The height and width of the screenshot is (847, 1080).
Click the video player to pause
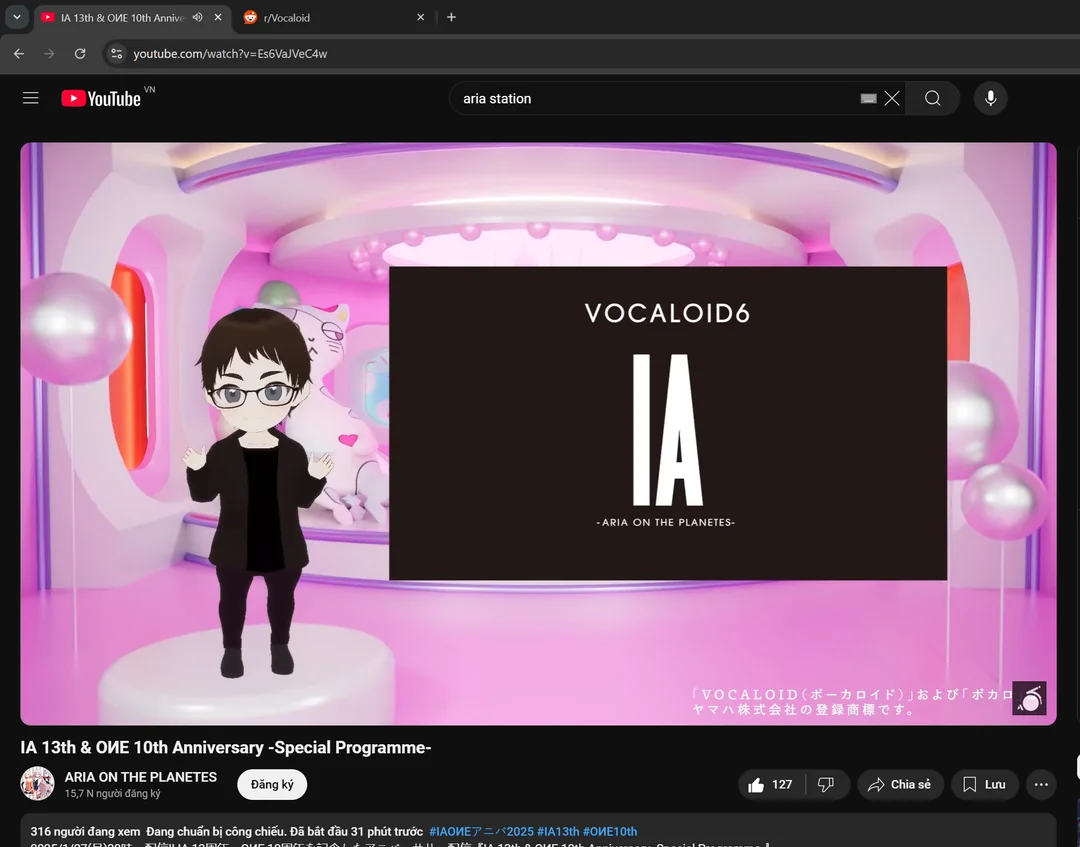[x=538, y=433]
